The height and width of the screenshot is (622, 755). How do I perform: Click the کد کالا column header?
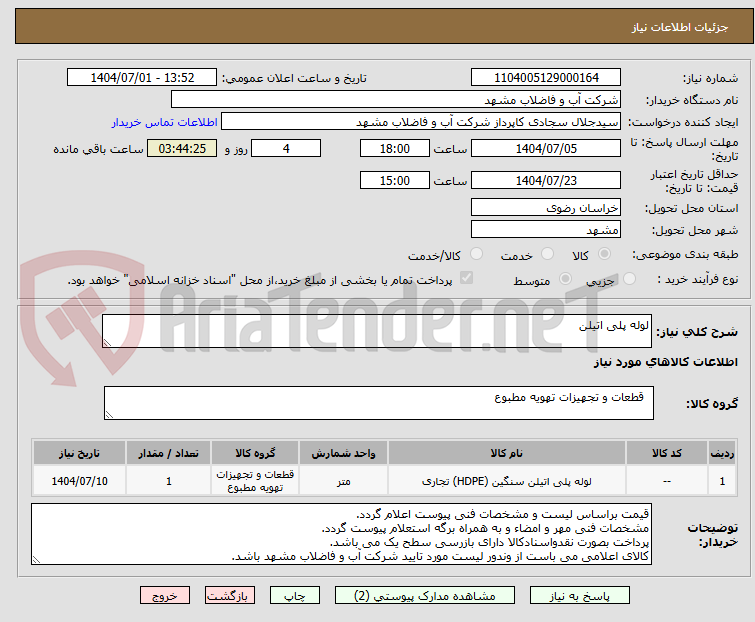pyautogui.click(x=666, y=453)
